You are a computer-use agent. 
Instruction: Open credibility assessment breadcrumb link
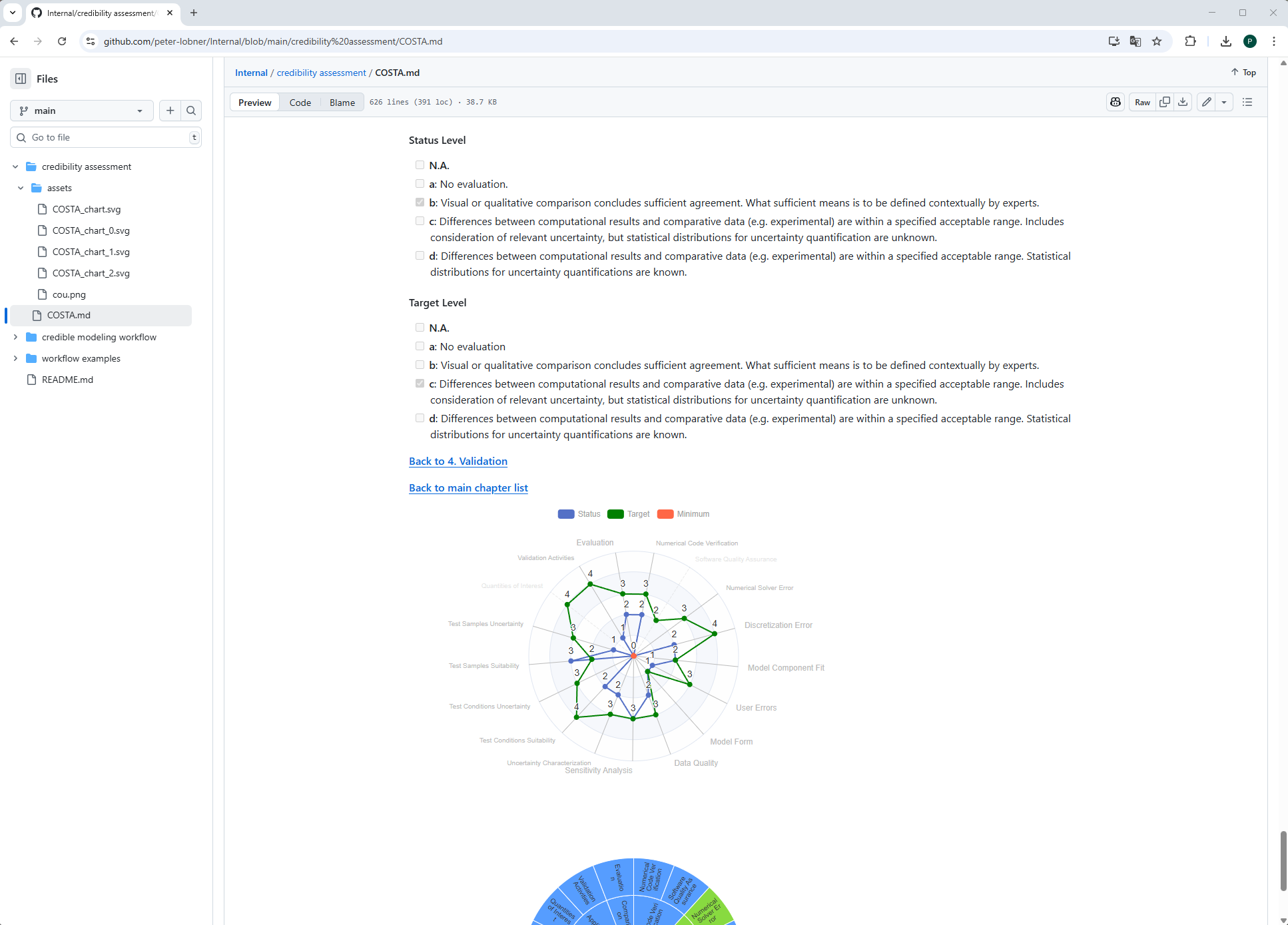click(321, 73)
